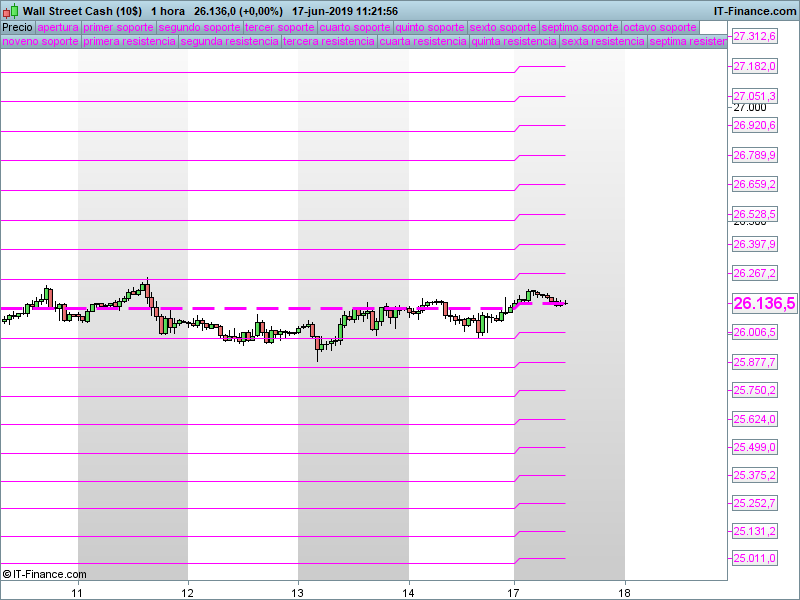Click the 'noveno soporte' label

pos(40,42)
